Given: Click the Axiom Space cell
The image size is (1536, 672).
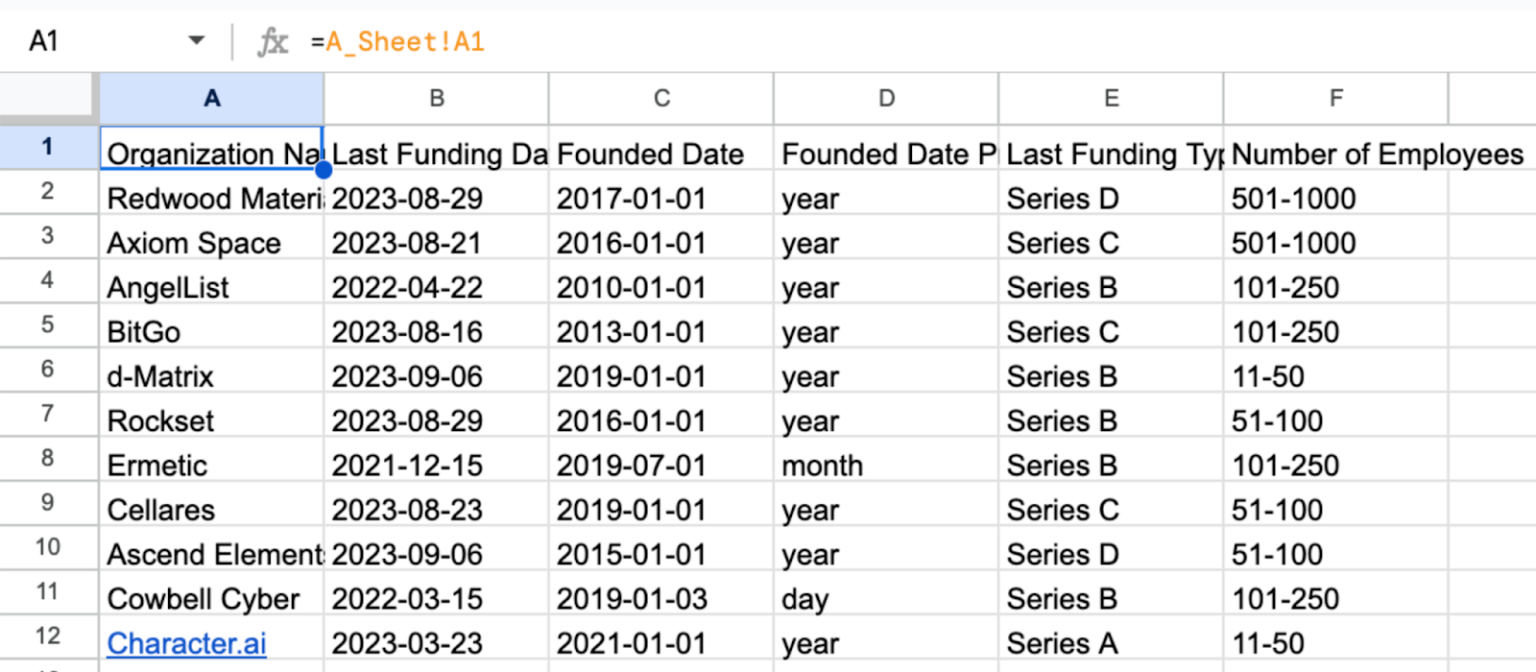Looking at the screenshot, I should click(211, 243).
